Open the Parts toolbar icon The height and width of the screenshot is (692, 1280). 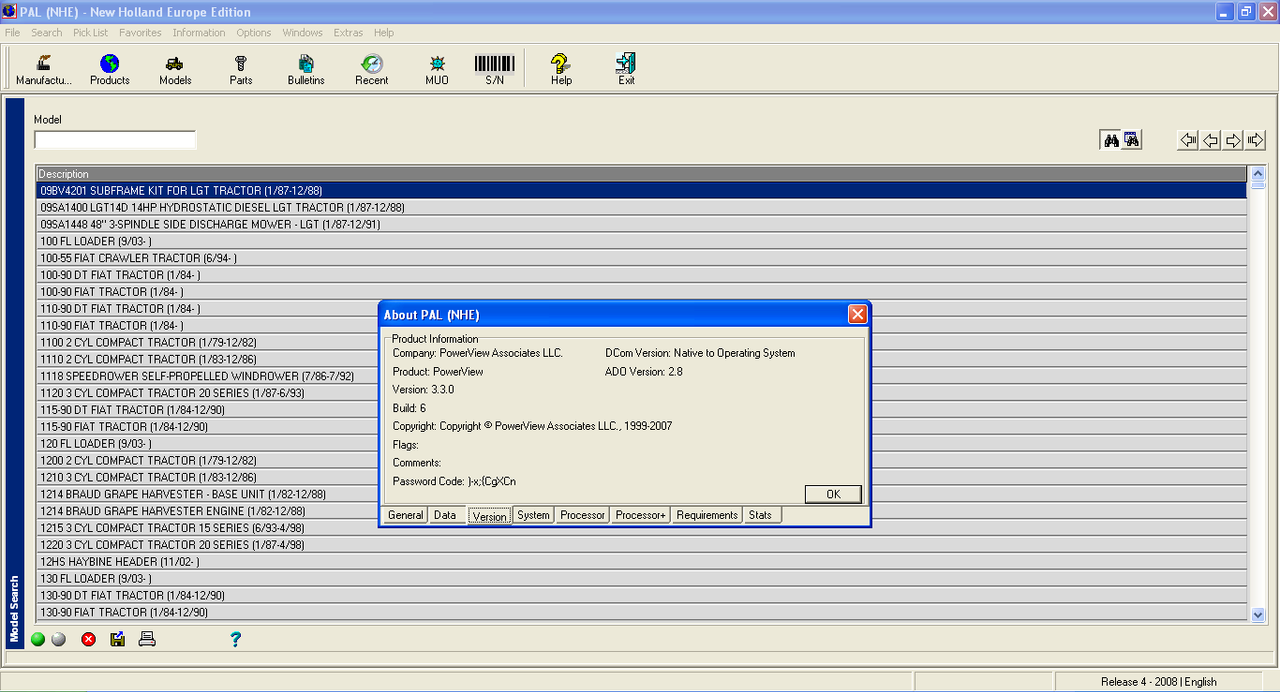pyautogui.click(x=241, y=69)
